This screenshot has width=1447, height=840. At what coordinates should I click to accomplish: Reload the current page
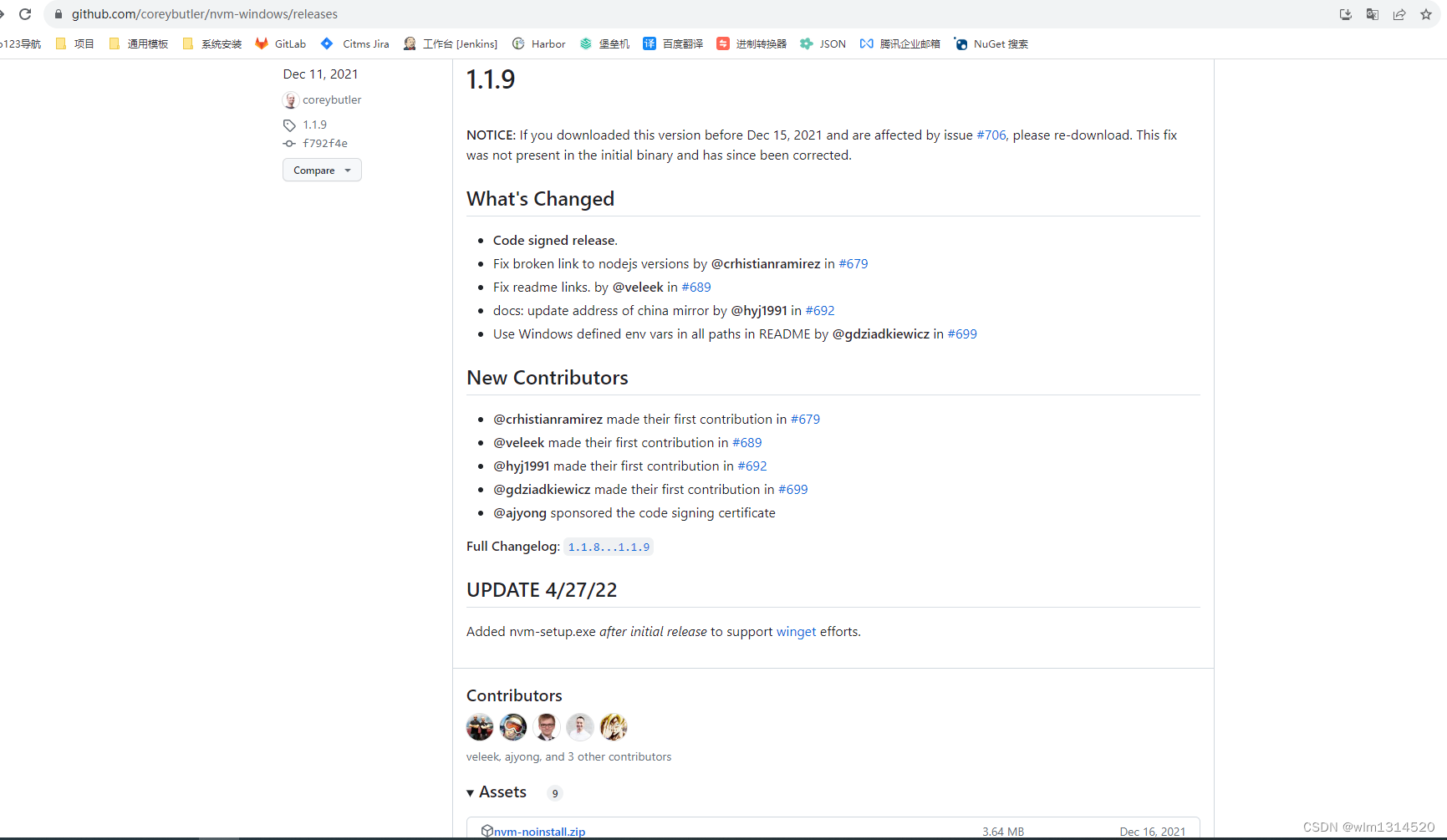(x=25, y=14)
